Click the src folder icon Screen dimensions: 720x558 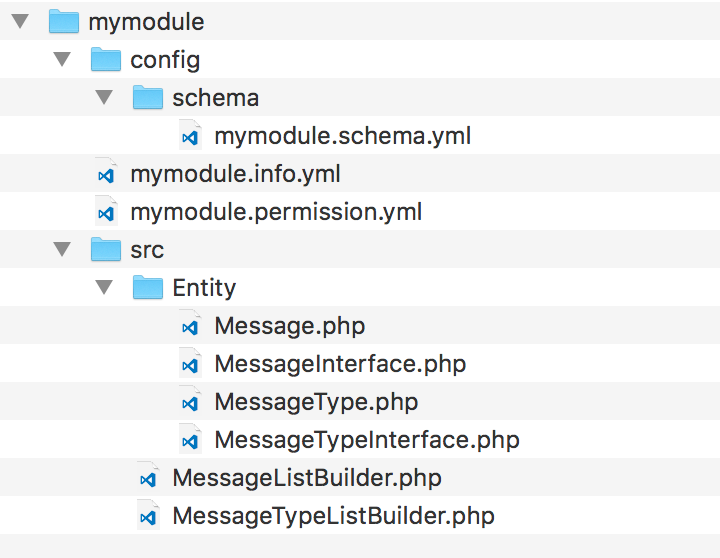tap(106, 249)
